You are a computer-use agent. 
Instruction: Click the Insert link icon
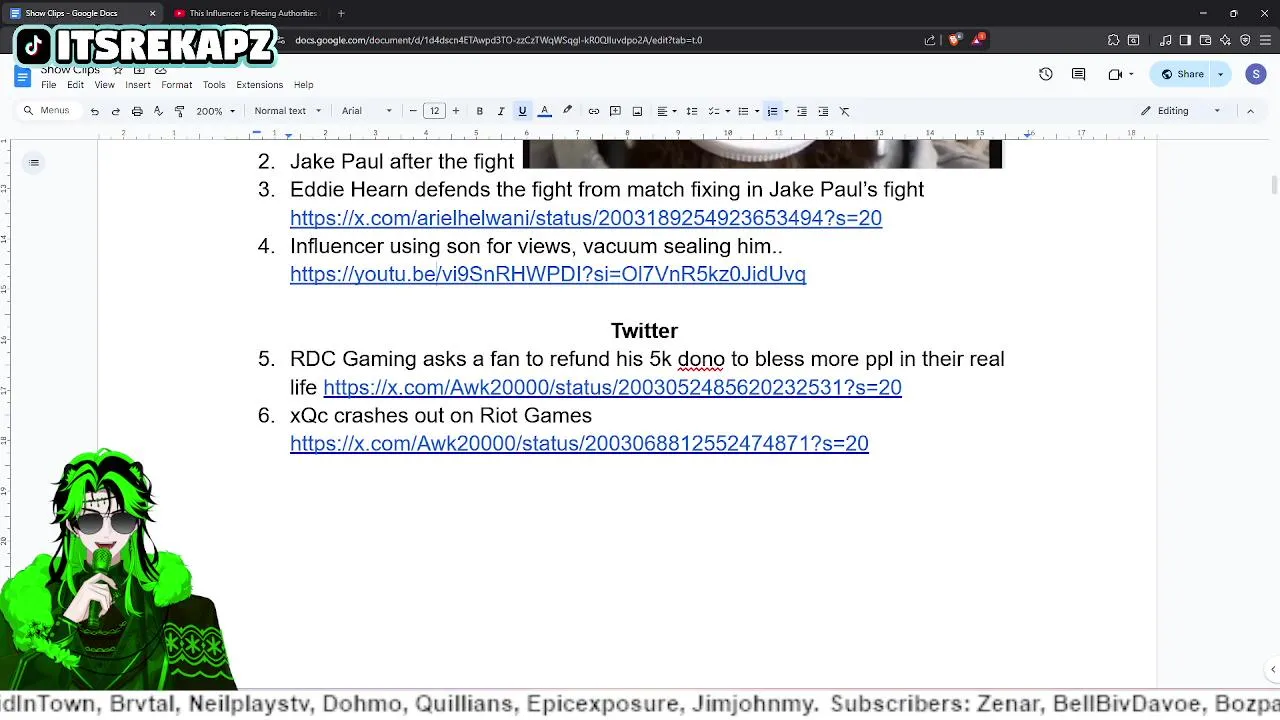[593, 111]
